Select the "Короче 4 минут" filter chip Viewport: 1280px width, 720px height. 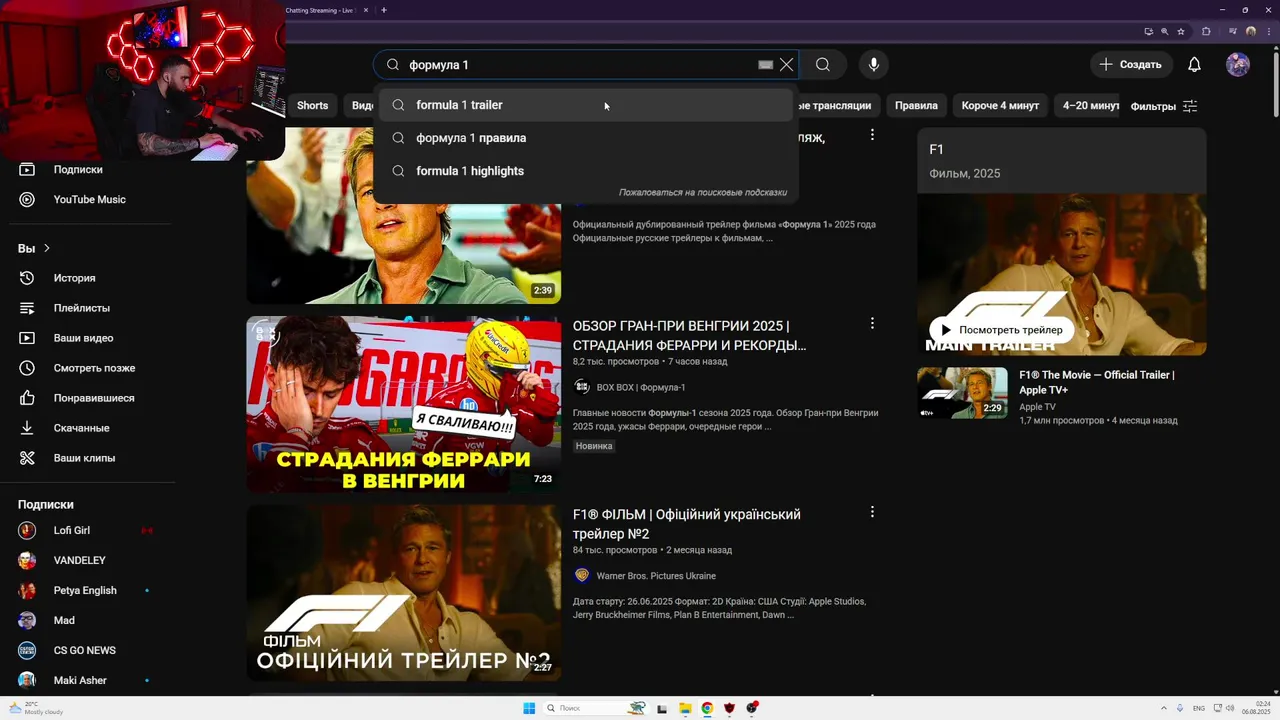(x=1000, y=106)
